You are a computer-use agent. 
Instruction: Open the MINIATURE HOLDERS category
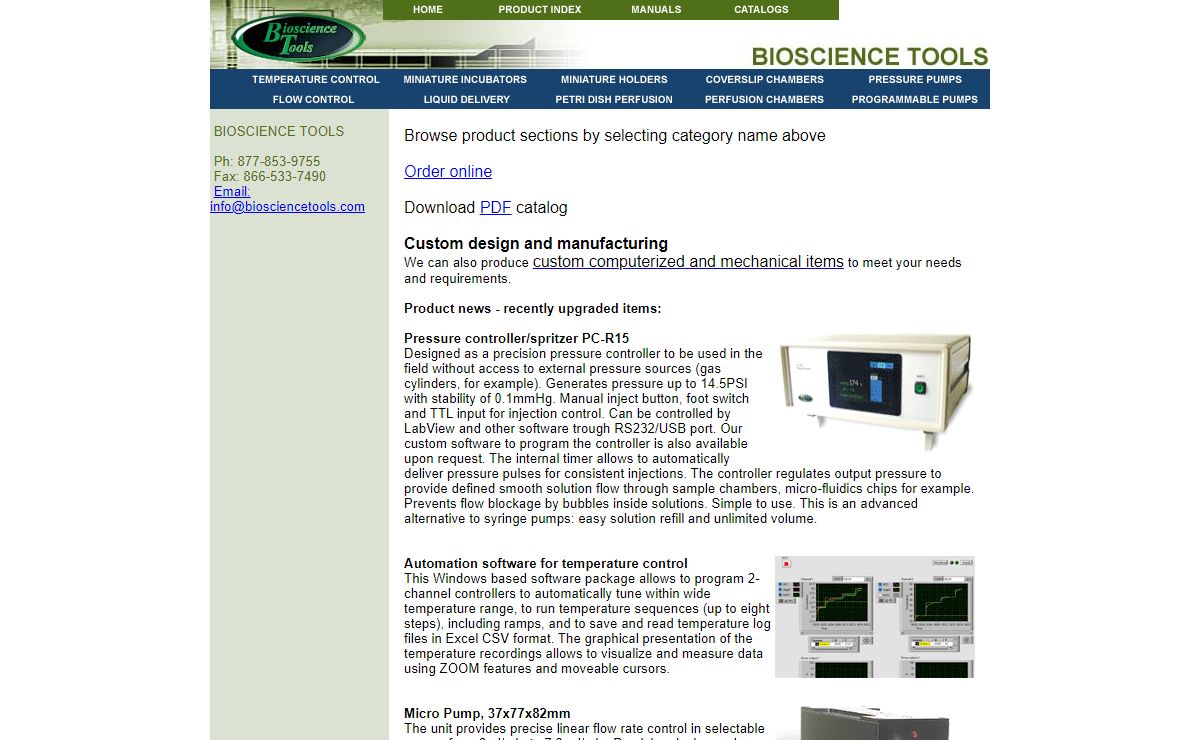[x=614, y=79]
